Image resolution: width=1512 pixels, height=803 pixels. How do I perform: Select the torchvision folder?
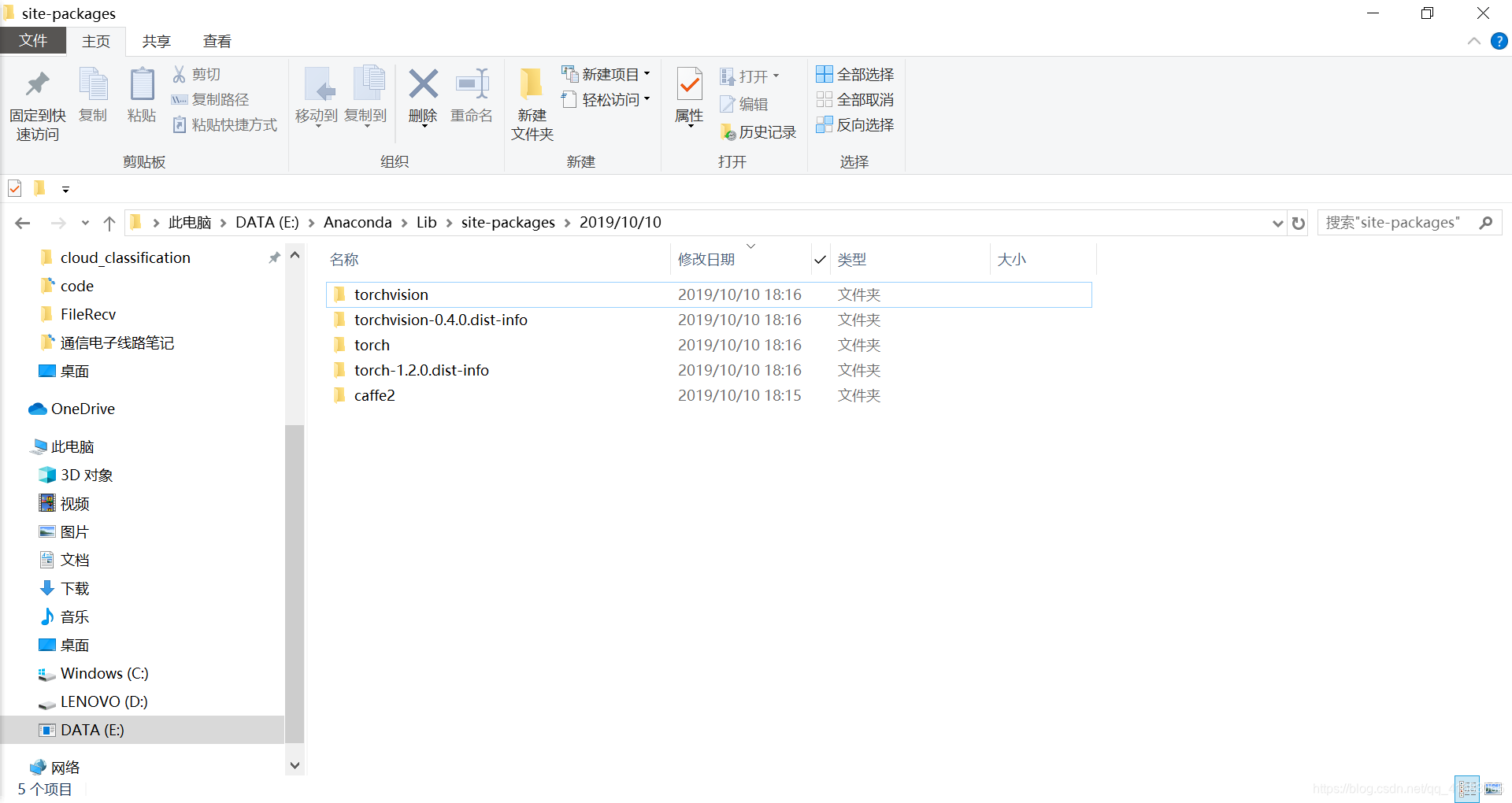pyautogui.click(x=708, y=294)
